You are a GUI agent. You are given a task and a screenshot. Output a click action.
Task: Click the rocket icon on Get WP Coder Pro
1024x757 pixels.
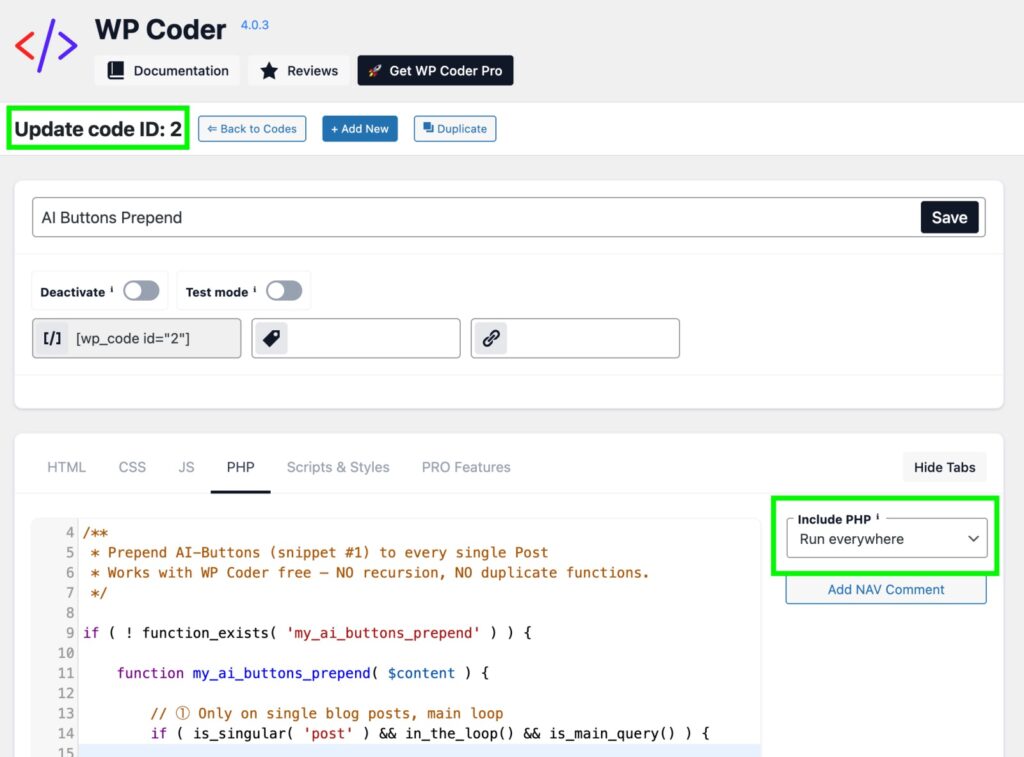pos(374,71)
